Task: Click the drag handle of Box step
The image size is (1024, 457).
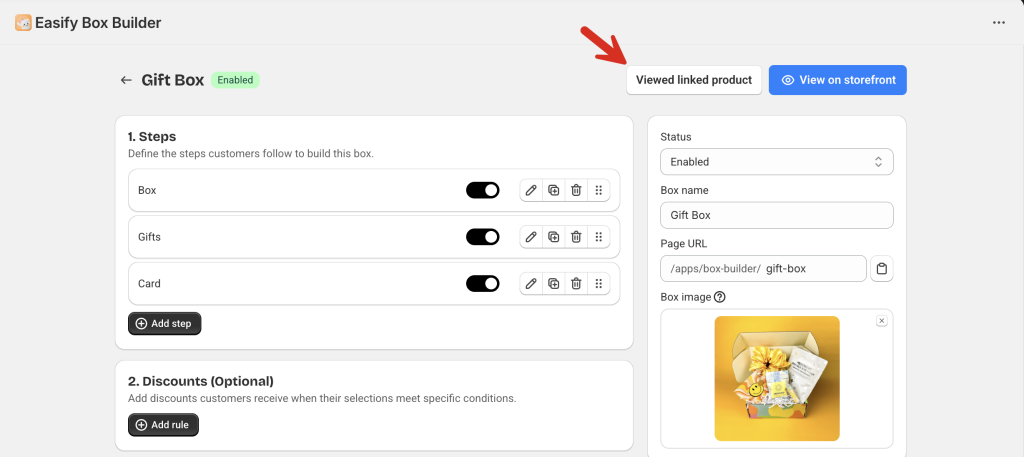Action: [598, 191]
